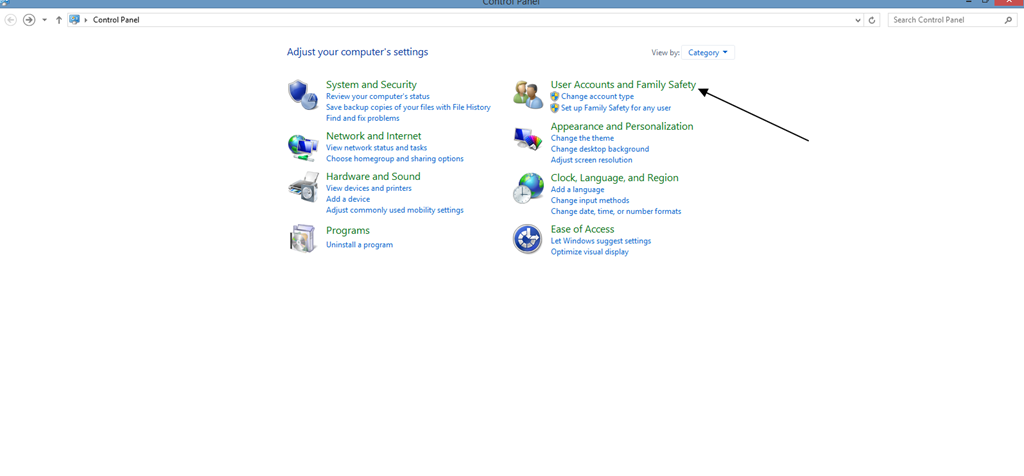Click the Clock, Language, and Region icon
Image resolution: width=1024 pixels, height=476 pixels.
pyautogui.click(x=528, y=189)
